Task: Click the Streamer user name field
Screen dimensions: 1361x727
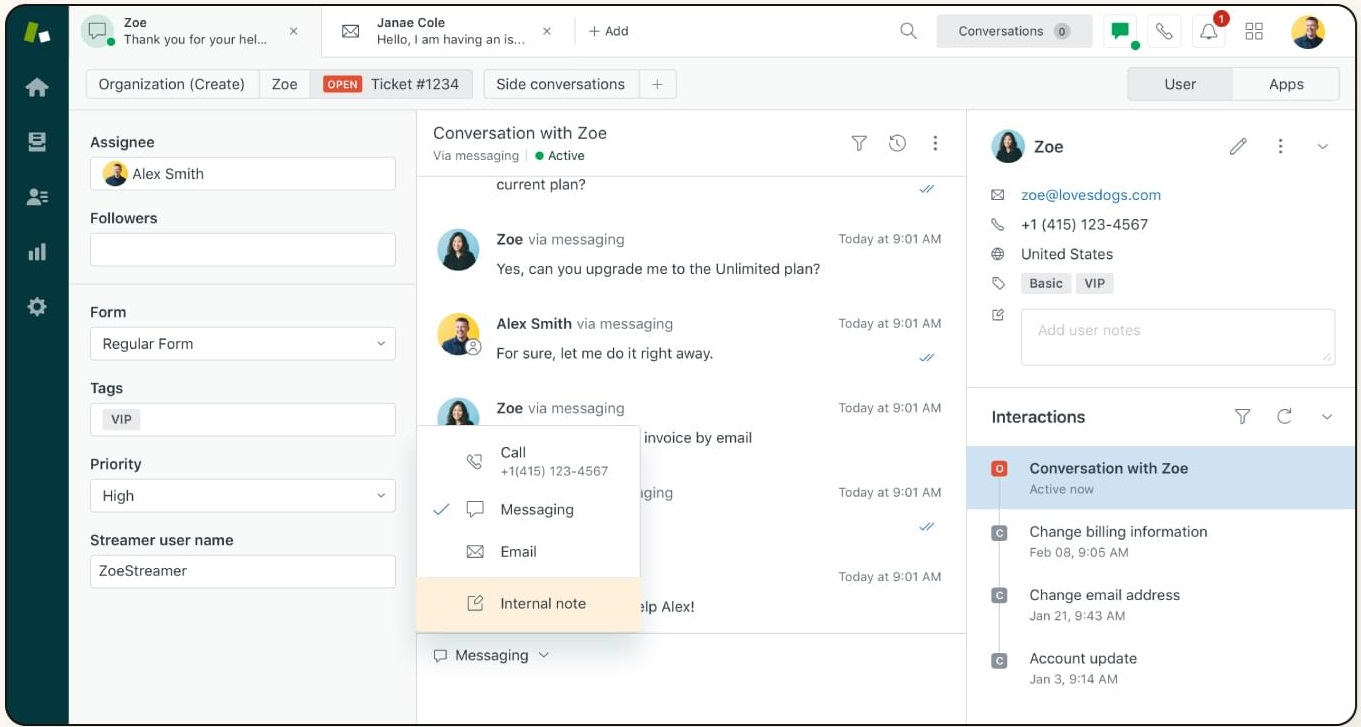Action: pos(243,571)
